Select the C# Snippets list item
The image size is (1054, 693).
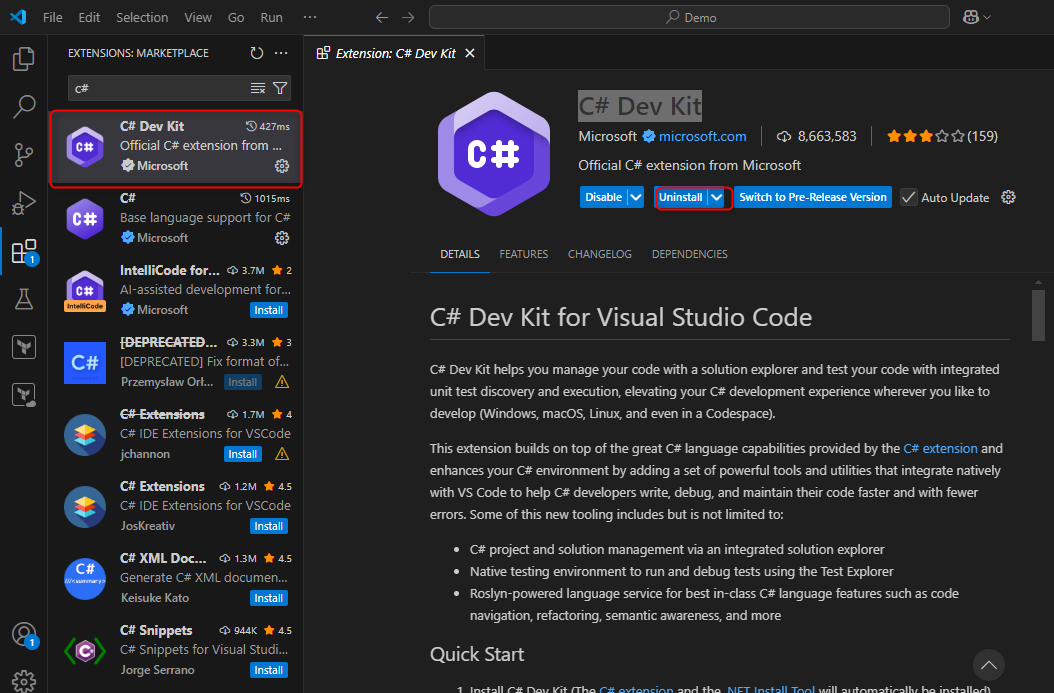click(175, 651)
